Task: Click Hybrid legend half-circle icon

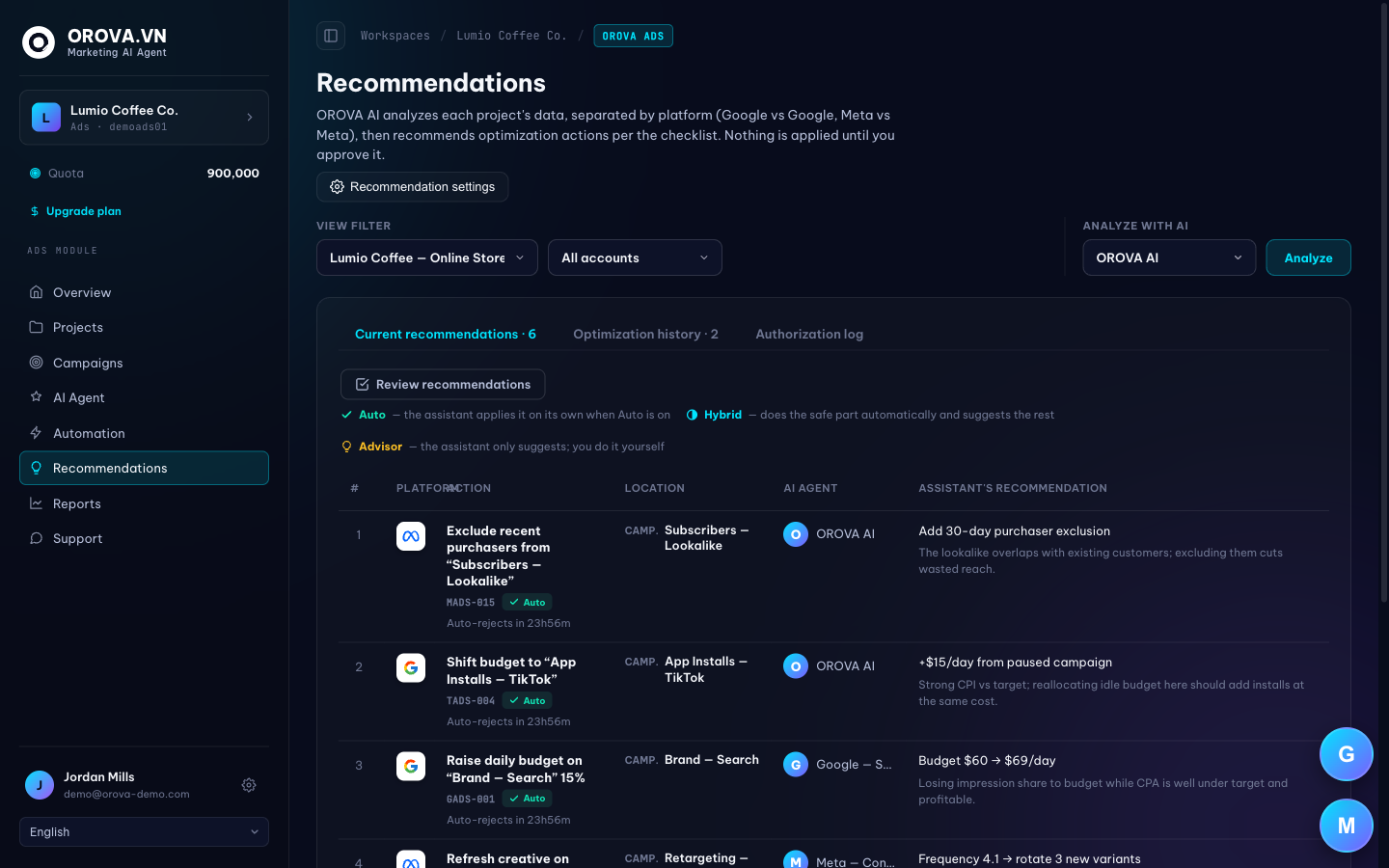Action: point(692,415)
